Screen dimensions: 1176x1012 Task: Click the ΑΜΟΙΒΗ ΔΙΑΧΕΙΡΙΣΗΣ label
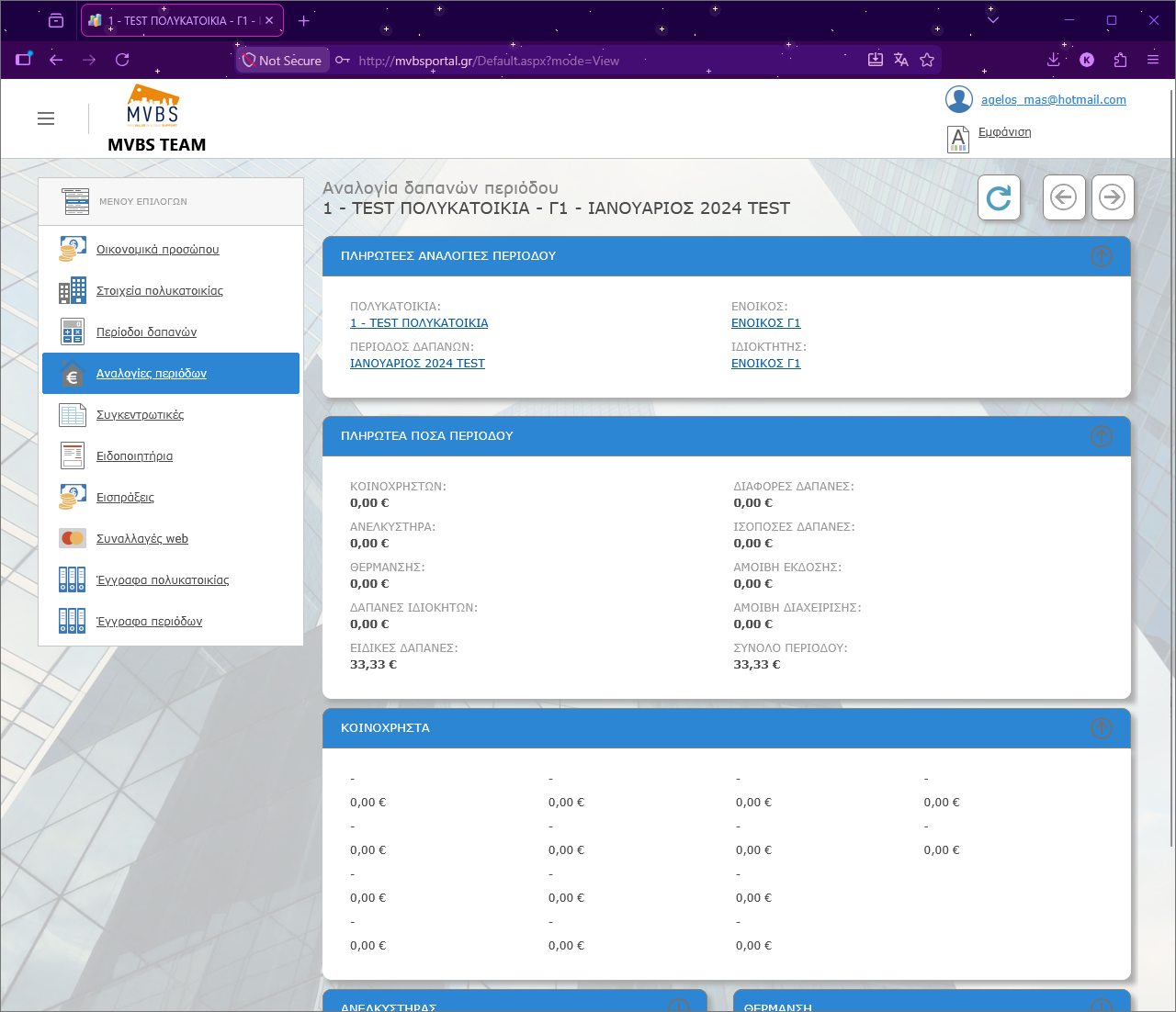click(x=797, y=607)
